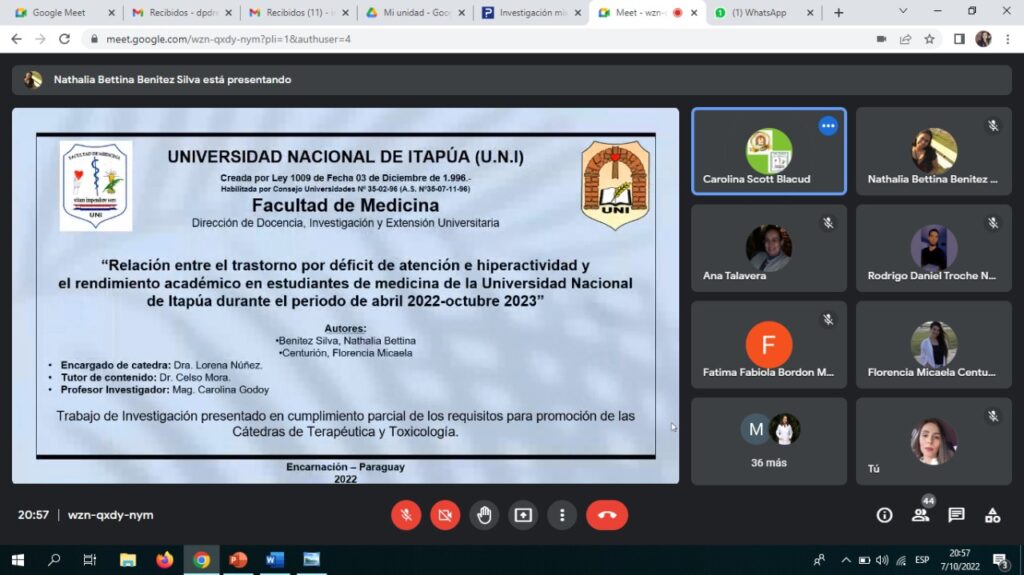The height and width of the screenshot is (575, 1024).
Task: Open meeting details info icon
Action: click(884, 515)
